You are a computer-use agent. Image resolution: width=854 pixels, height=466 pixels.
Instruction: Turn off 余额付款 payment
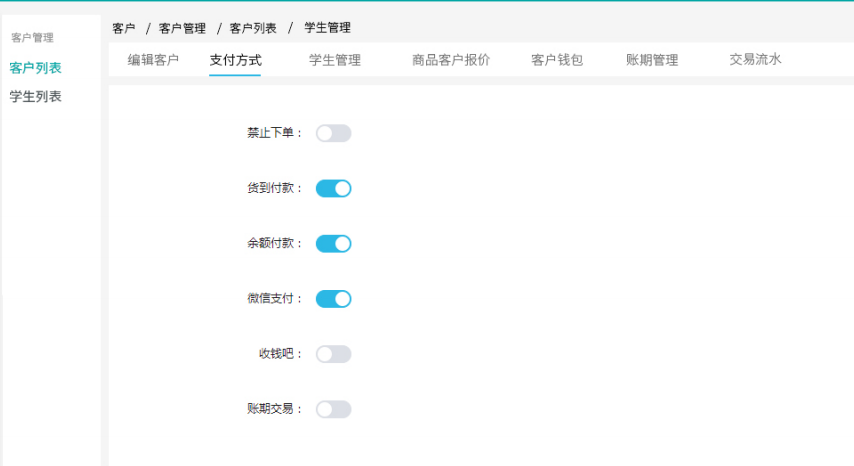pos(333,243)
